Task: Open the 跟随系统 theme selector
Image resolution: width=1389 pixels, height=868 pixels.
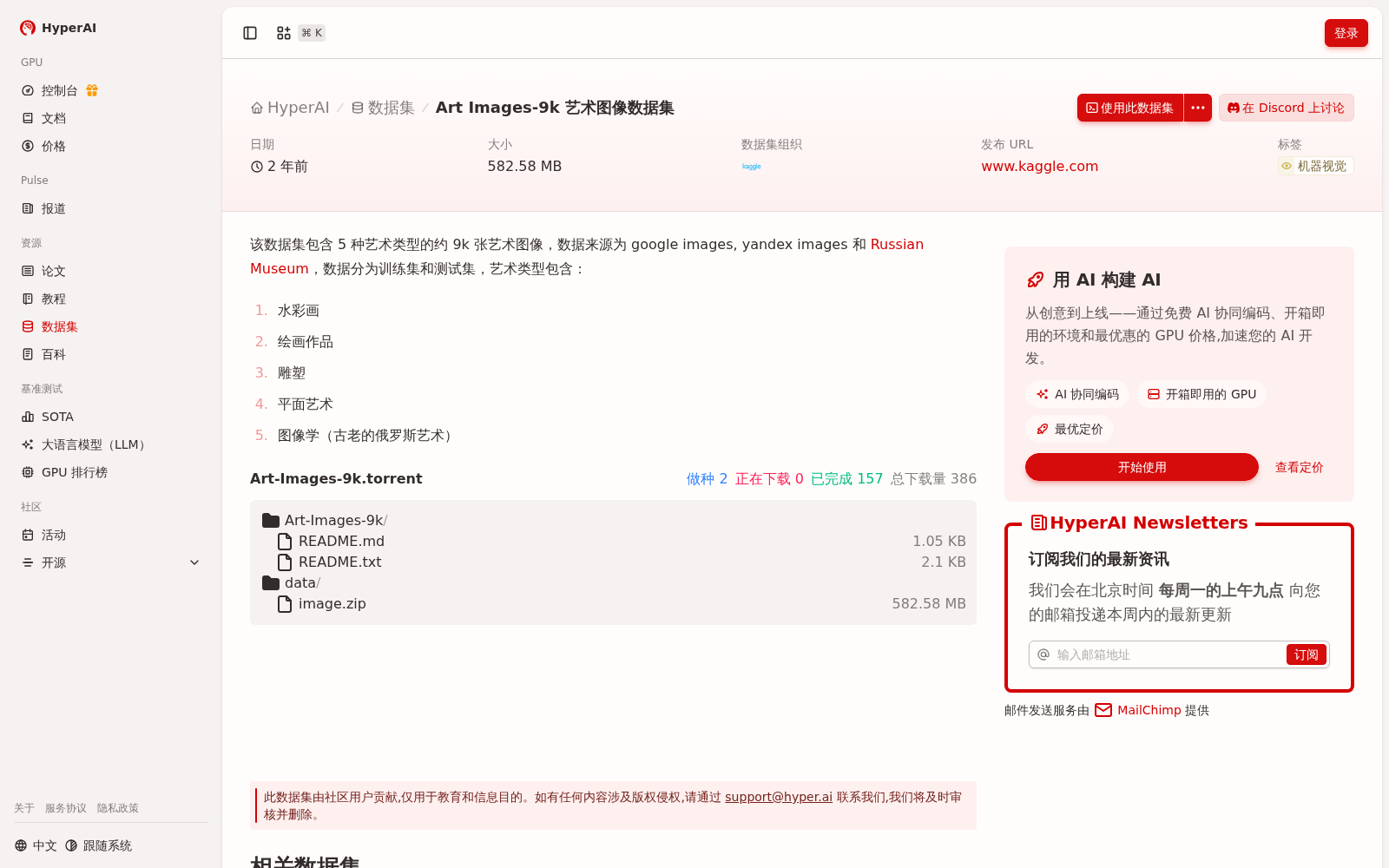Action: pyautogui.click(x=98, y=845)
